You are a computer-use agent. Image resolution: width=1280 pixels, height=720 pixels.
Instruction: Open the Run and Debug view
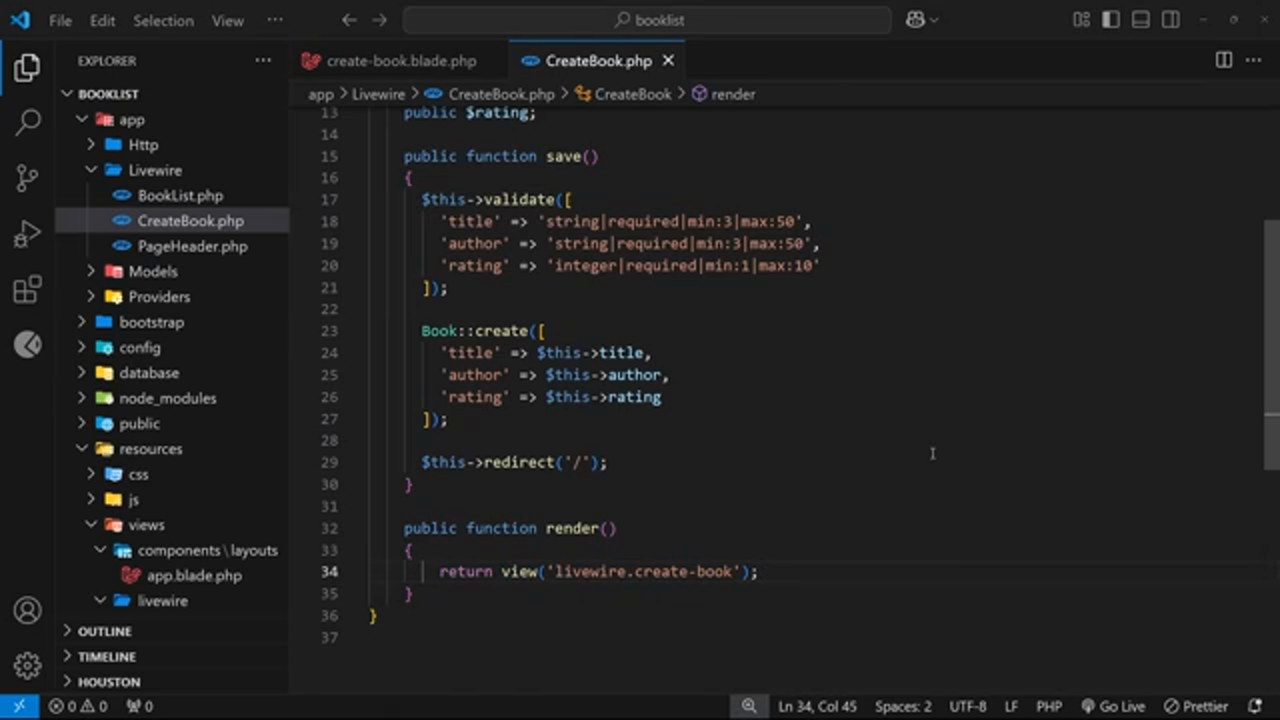pos(27,234)
